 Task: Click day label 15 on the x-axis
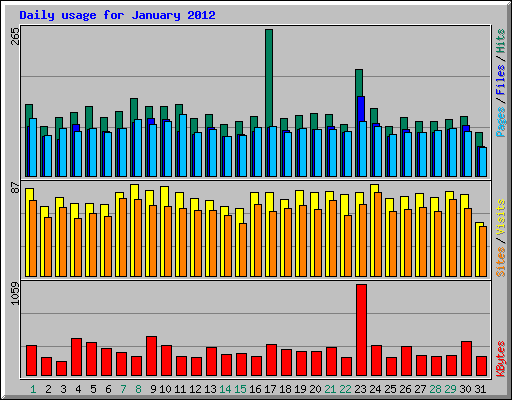(240, 389)
